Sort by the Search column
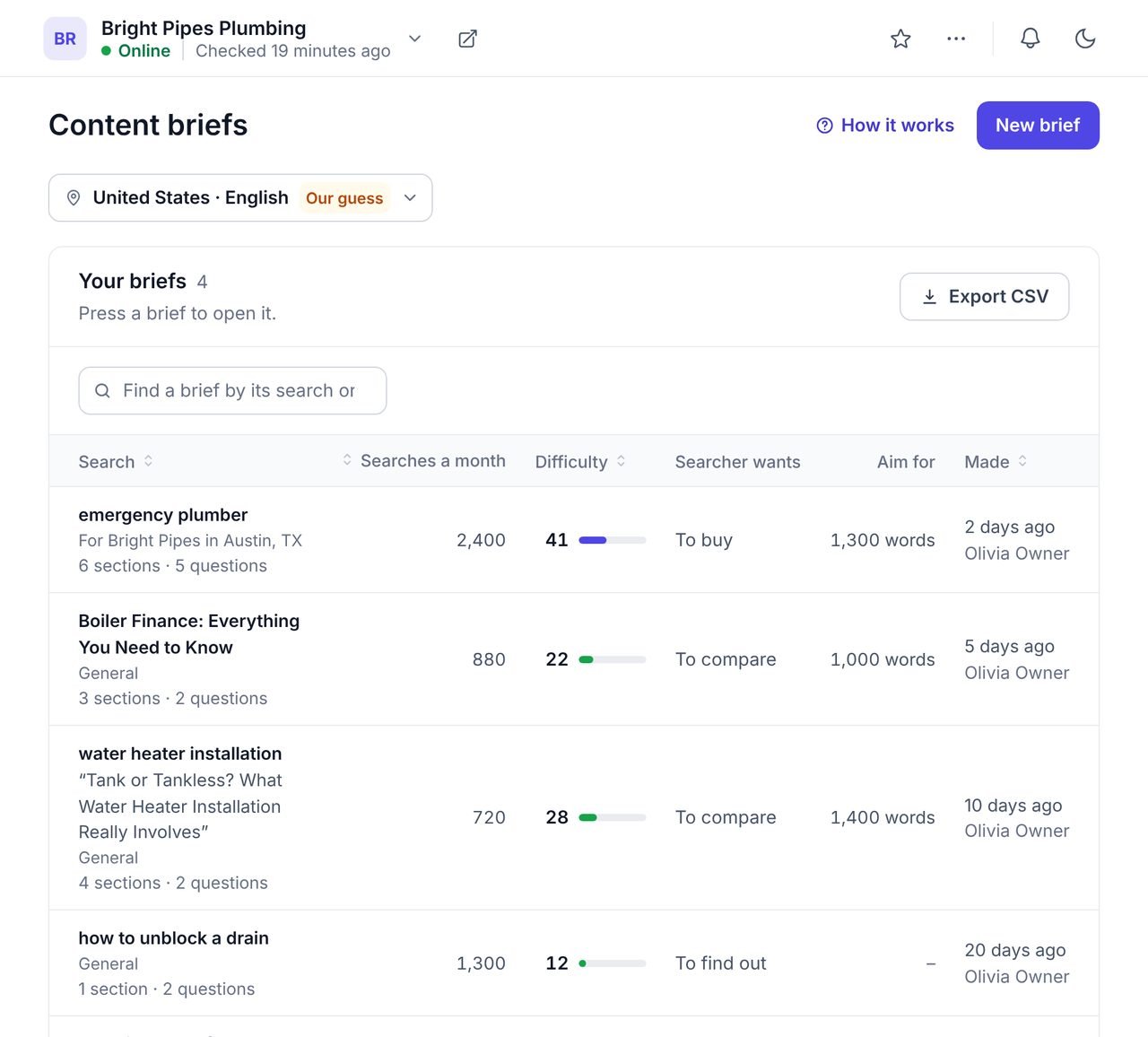The image size is (1148, 1037). 116,461
